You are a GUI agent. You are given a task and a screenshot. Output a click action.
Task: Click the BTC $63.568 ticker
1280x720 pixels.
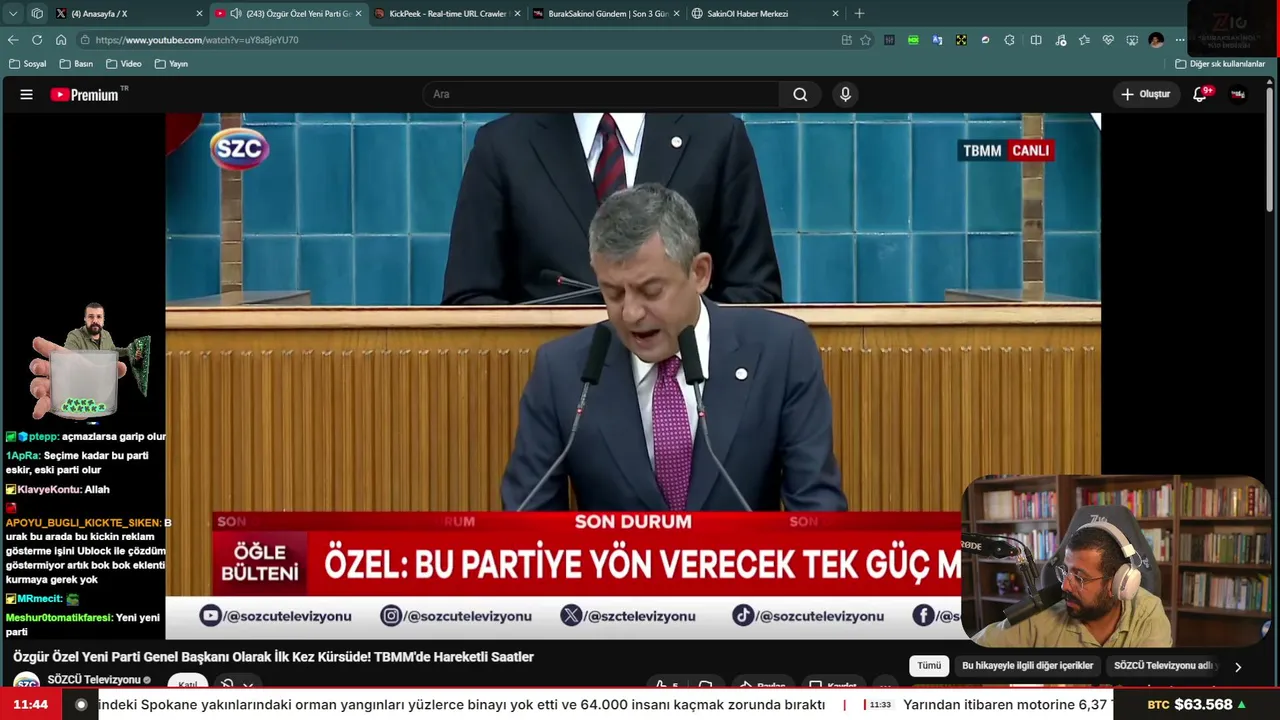coord(1197,705)
